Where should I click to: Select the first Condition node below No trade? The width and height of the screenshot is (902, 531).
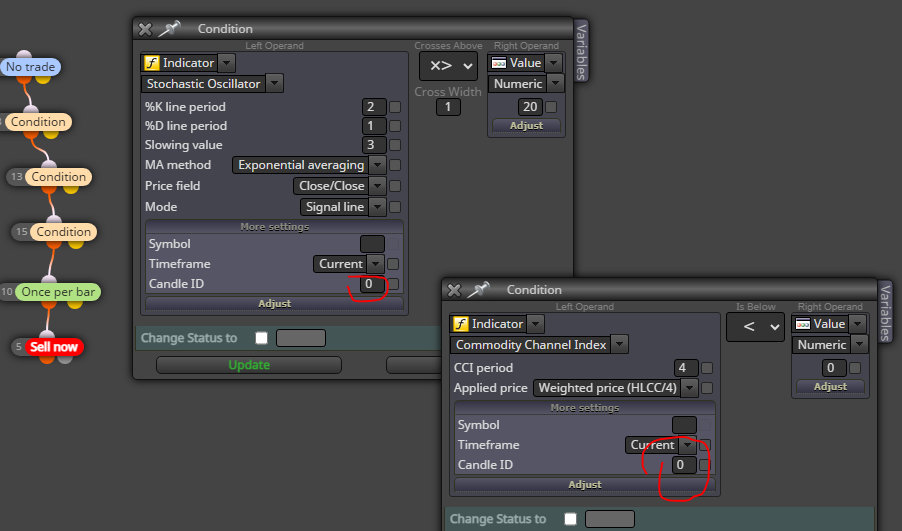[38, 122]
